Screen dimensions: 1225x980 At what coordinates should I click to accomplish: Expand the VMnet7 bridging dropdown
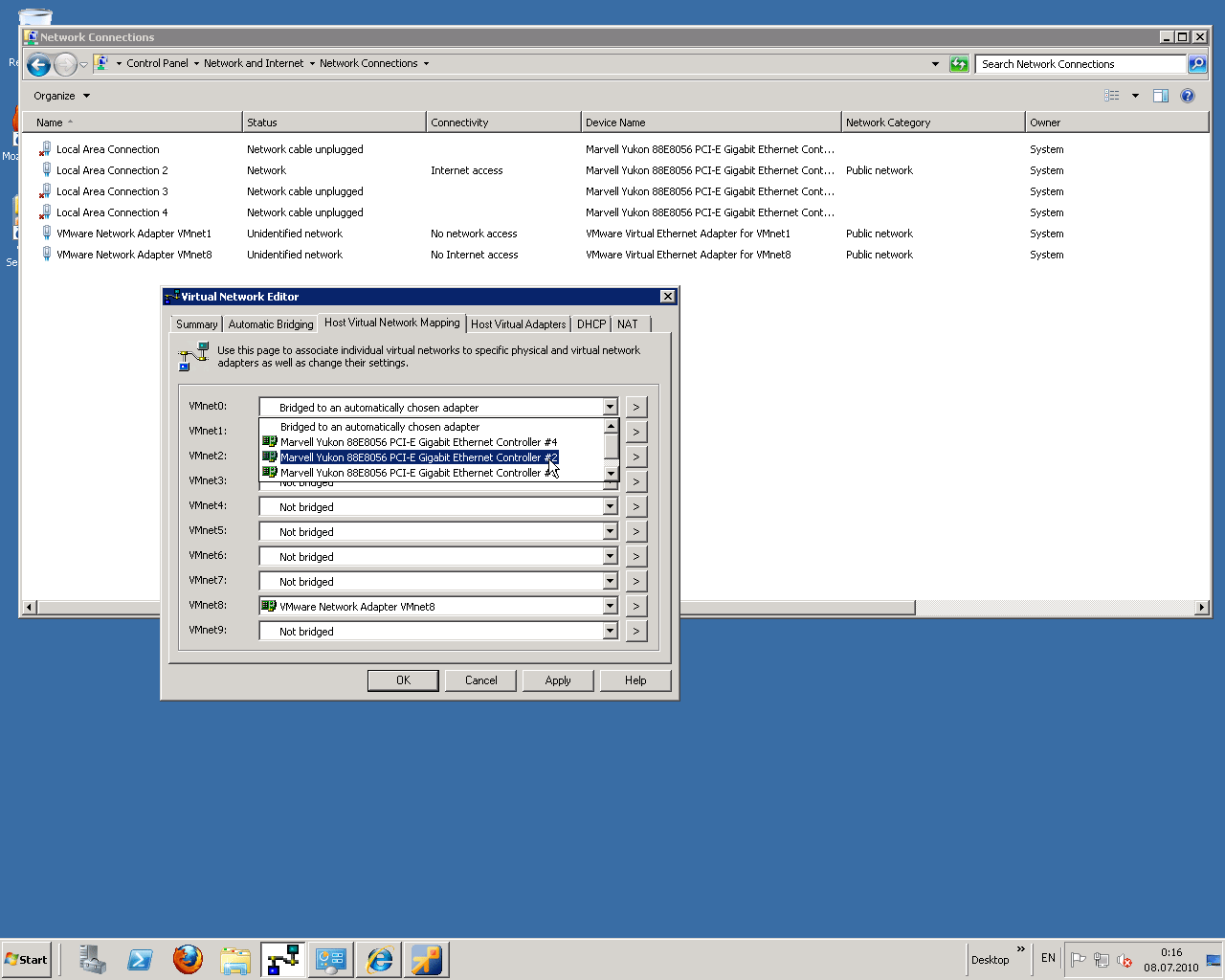click(x=610, y=581)
